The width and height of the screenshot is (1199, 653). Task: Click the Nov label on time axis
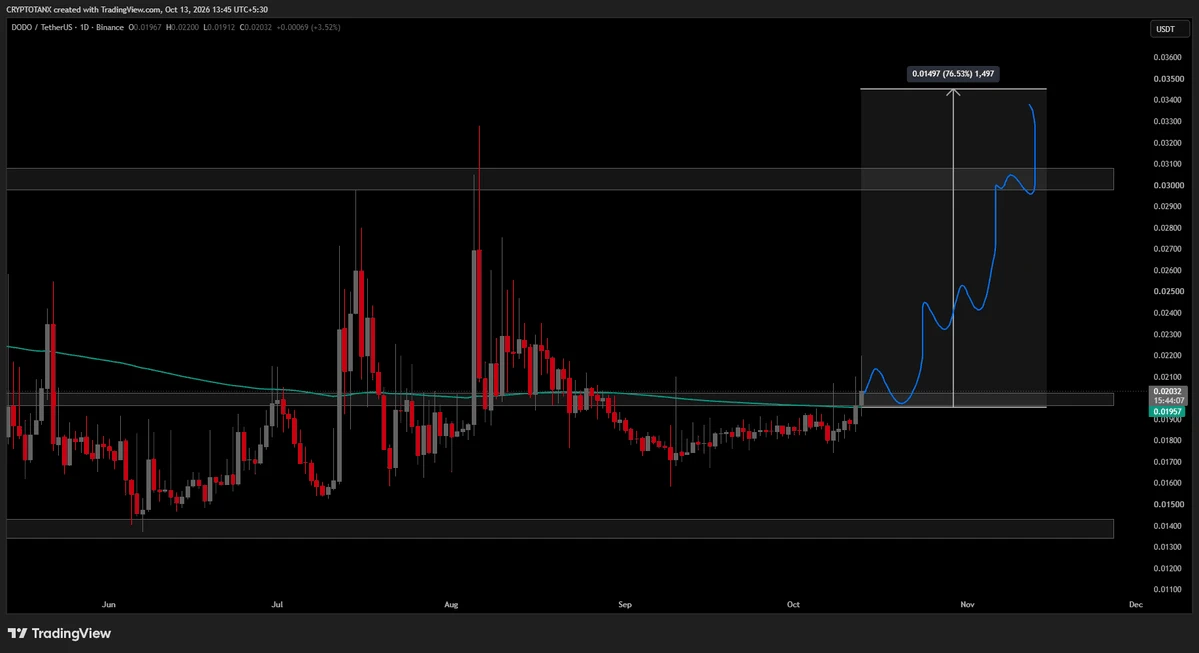967,604
